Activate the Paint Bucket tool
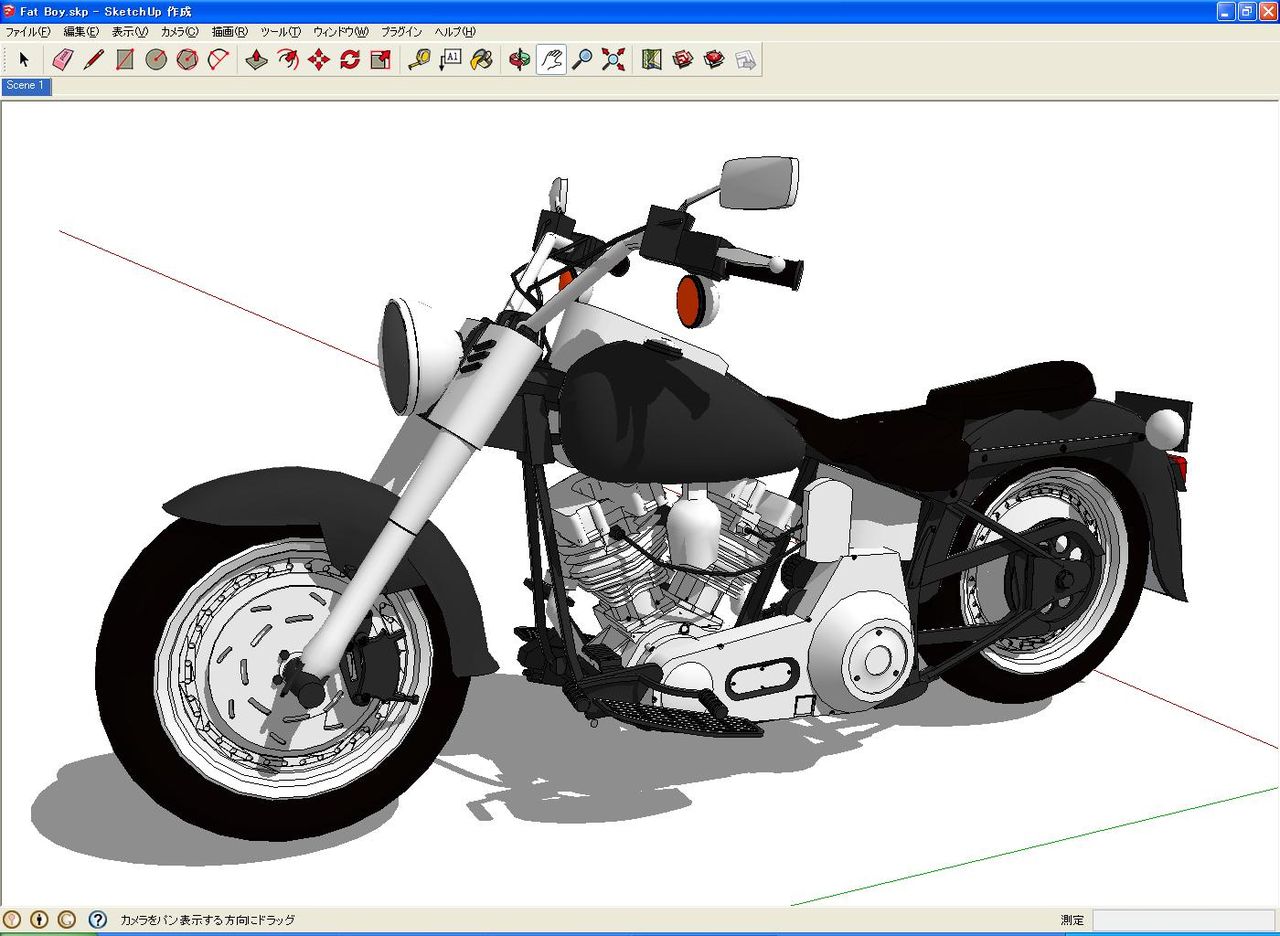1280x936 pixels. point(482,60)
